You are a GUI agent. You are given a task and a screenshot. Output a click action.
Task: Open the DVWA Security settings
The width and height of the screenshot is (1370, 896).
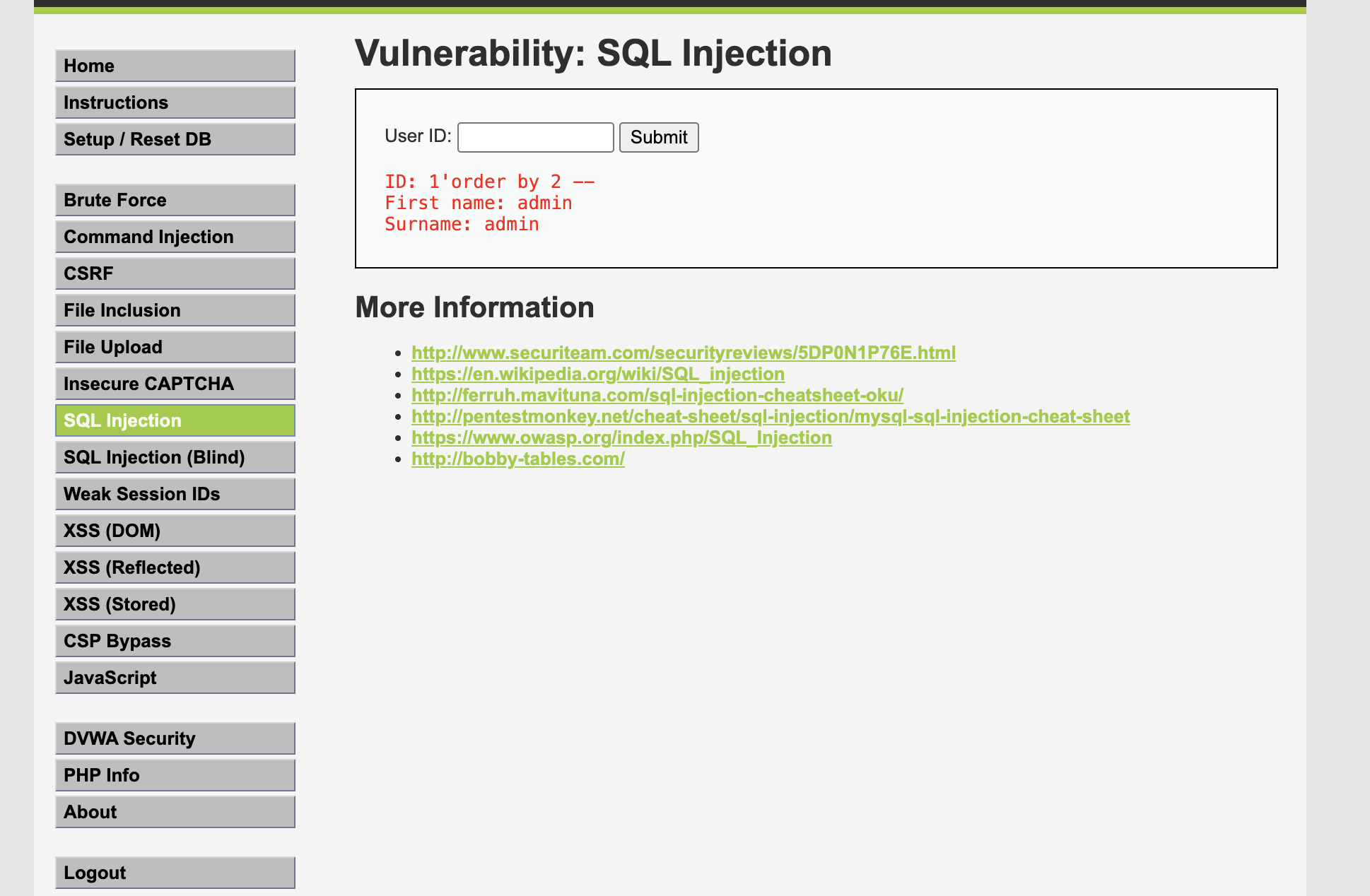pyautogui.click(x=175, y=738)
